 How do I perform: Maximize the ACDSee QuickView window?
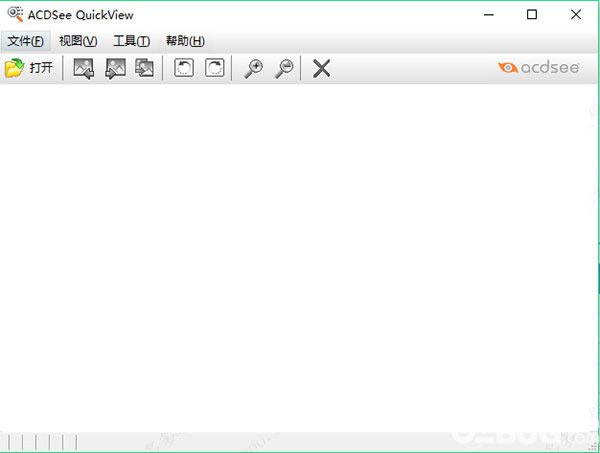point(532,15)
